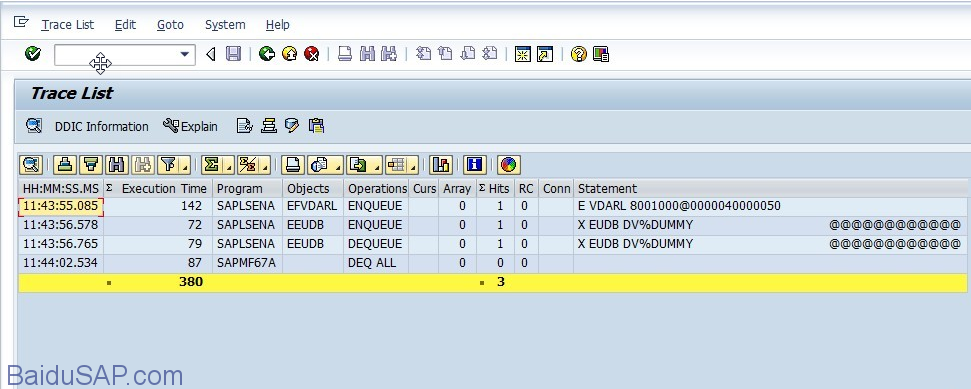This screenshot has width=971, height=389.
Task: Select the DEQUEUE operation cell
Action: tap(377, 244)
